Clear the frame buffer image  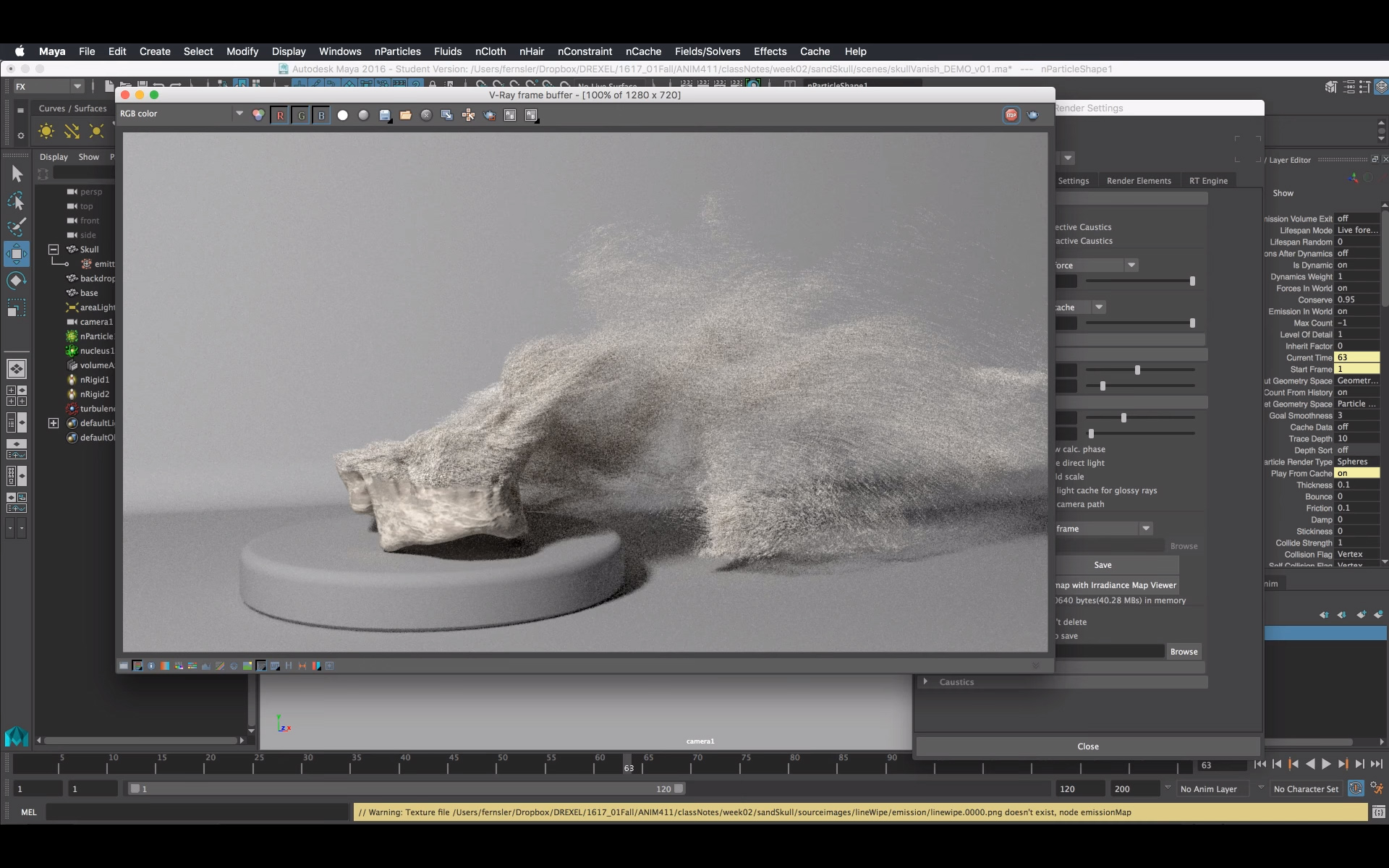point(427,115)
